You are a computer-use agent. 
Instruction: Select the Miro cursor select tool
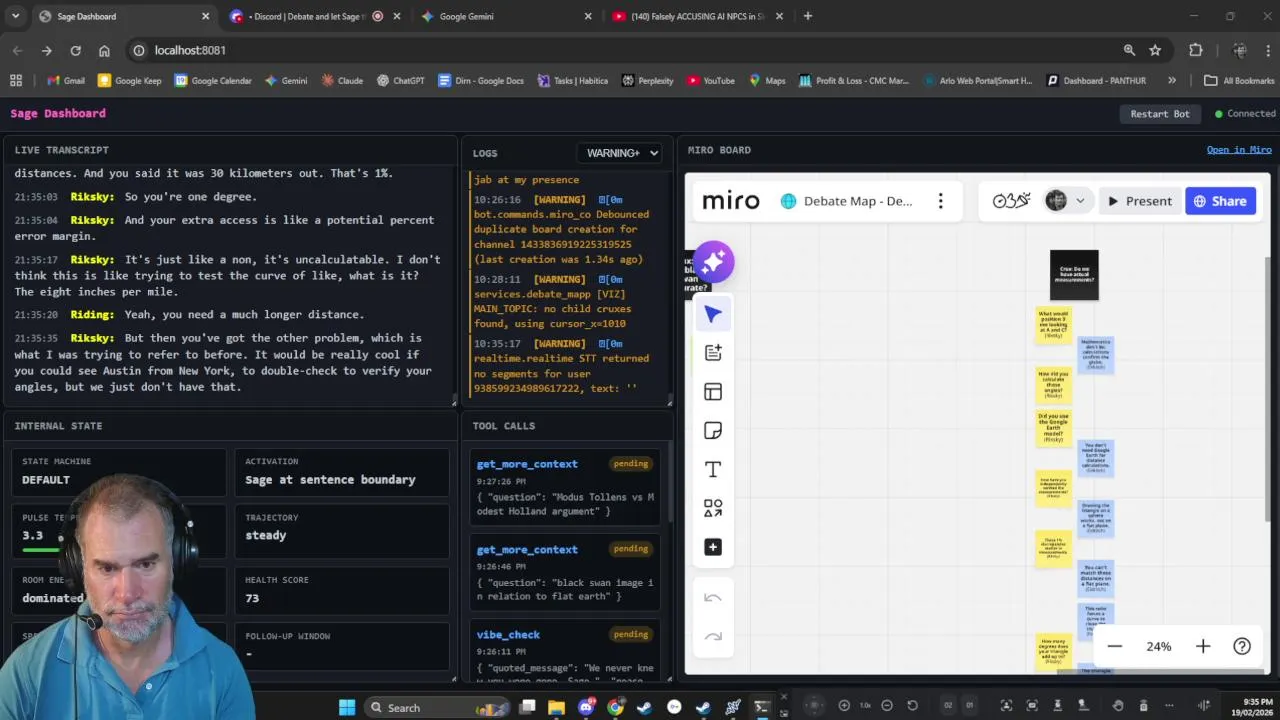pyautogui.click(x=713, y=314)
